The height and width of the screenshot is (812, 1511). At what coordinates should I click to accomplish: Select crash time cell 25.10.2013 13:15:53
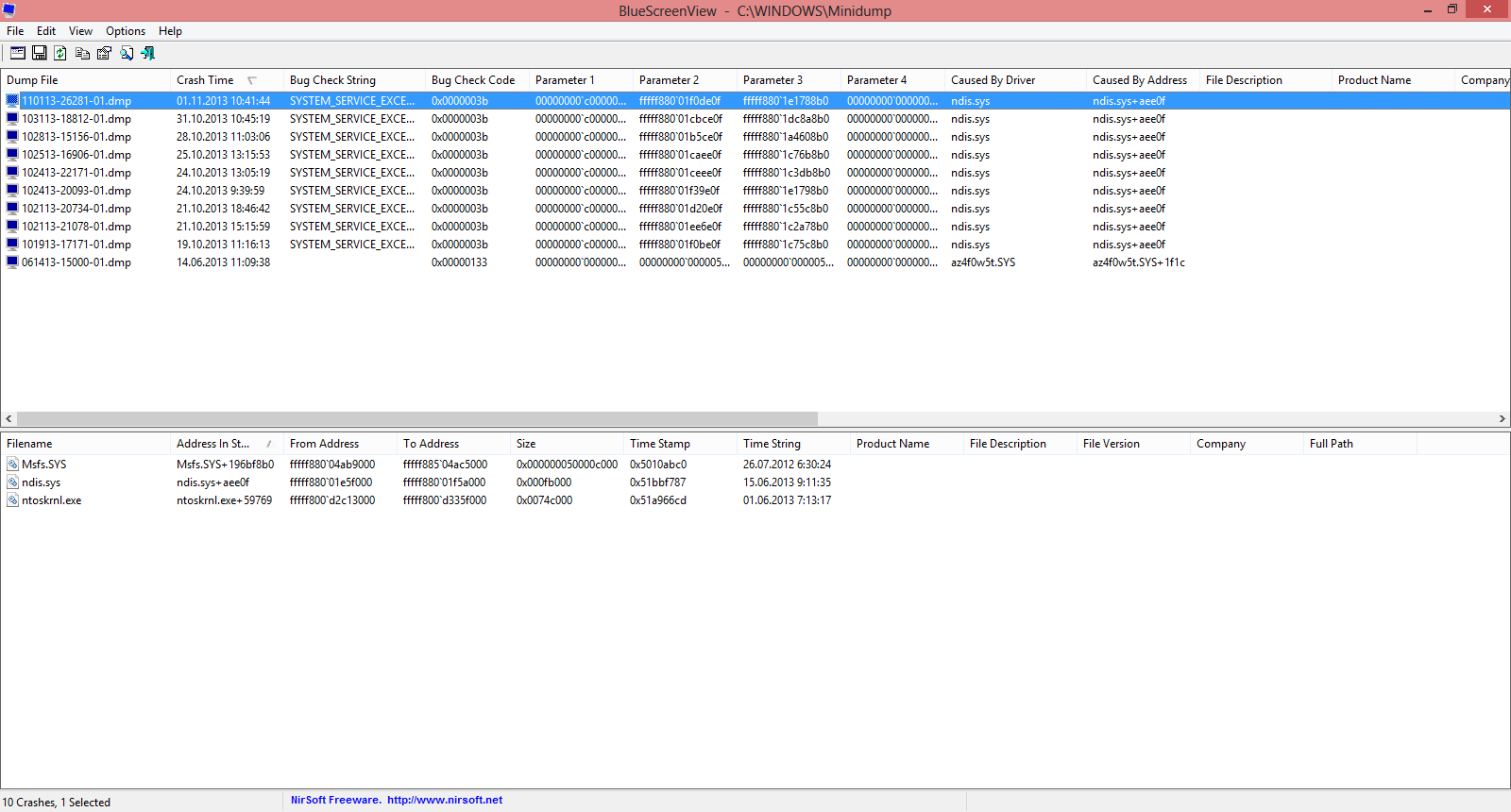223,155
